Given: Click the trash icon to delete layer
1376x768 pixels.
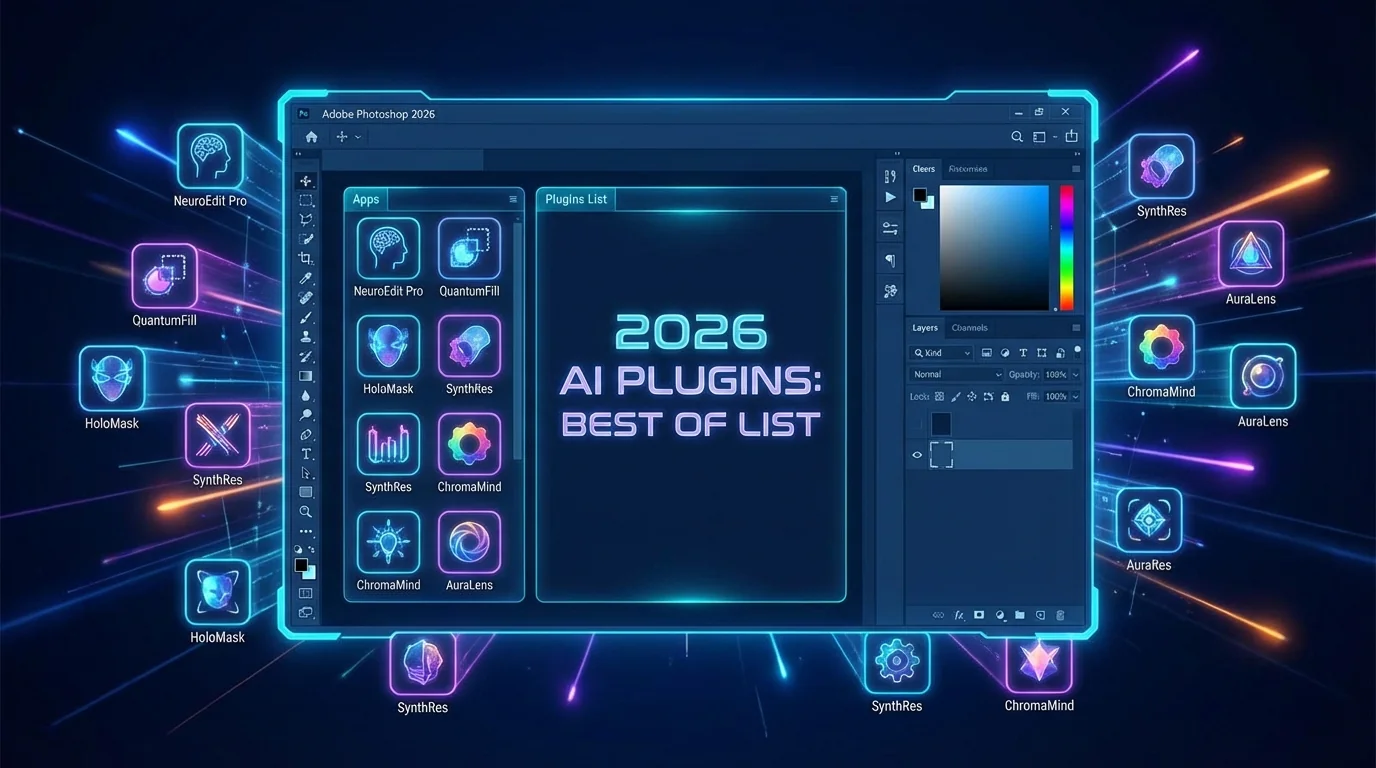Looking at the screenshot, I should 1060,615.
